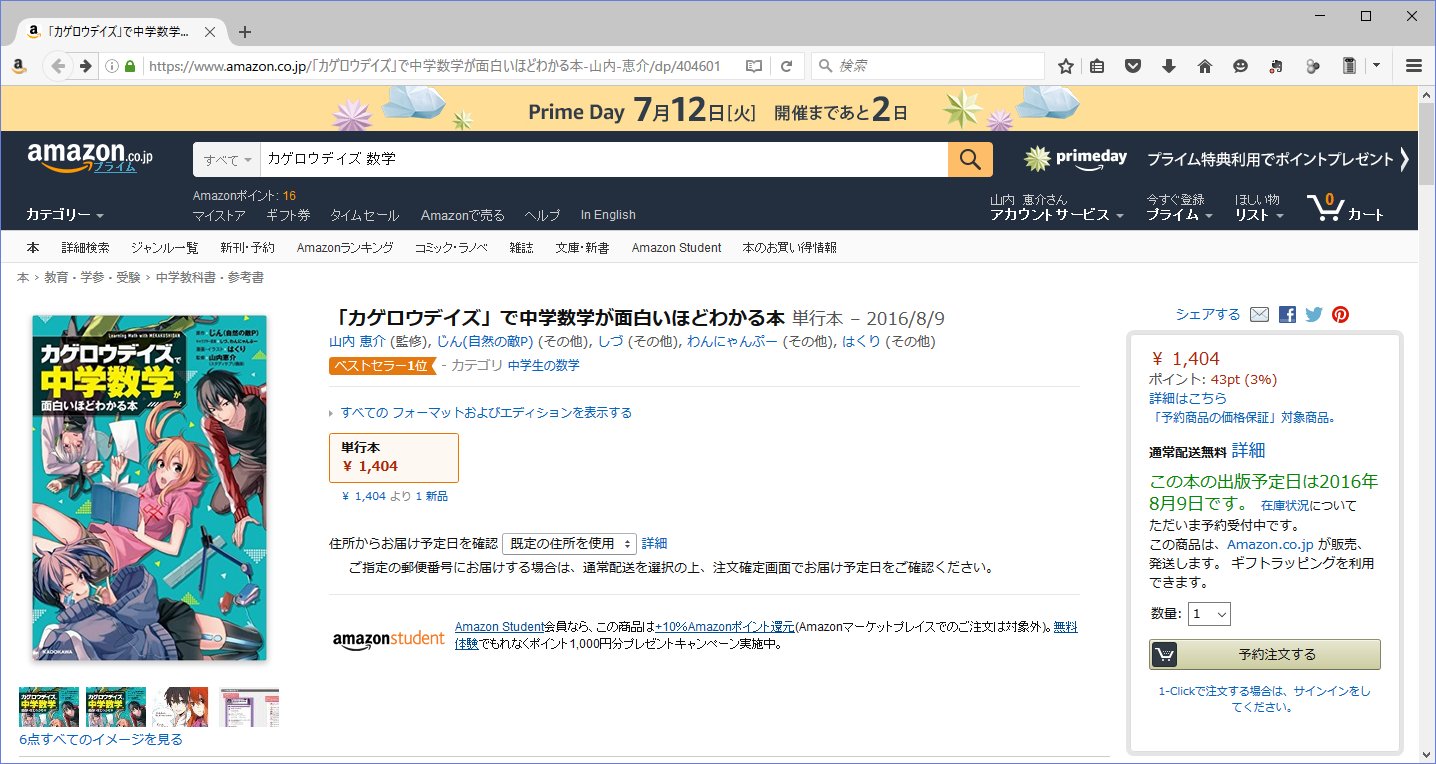Save the page to Pocket

pyautogui.click(x=1133, y=66)
